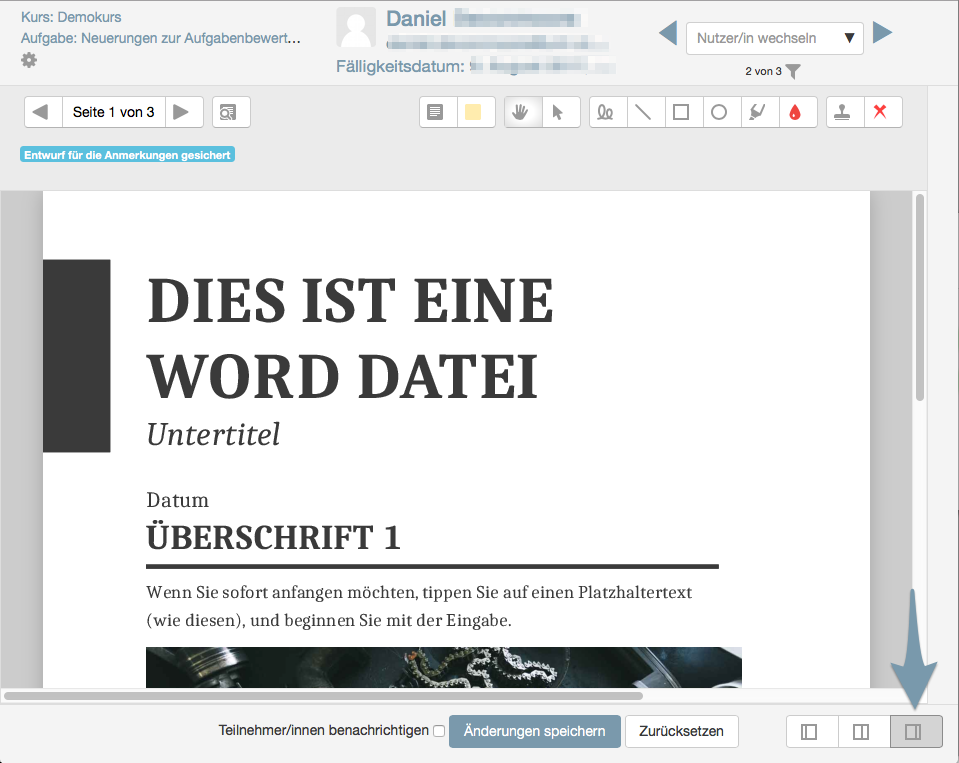
Task: Open the Kurs: Demokurs link
Action: (x=71, y=17)
